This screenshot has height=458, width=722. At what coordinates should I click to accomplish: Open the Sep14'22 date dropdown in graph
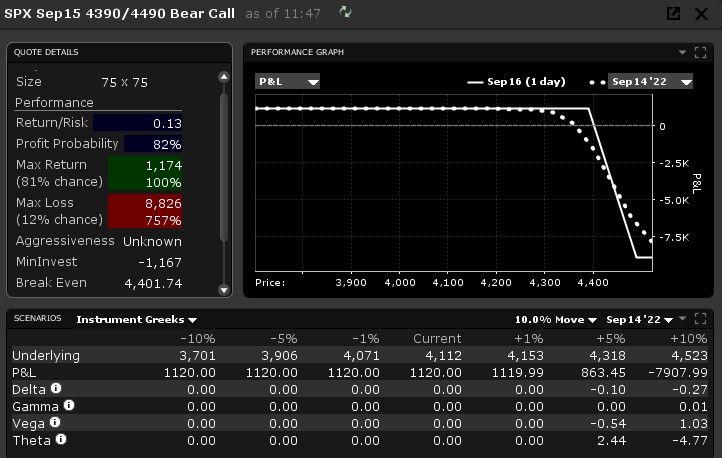[x=651, y=82]
